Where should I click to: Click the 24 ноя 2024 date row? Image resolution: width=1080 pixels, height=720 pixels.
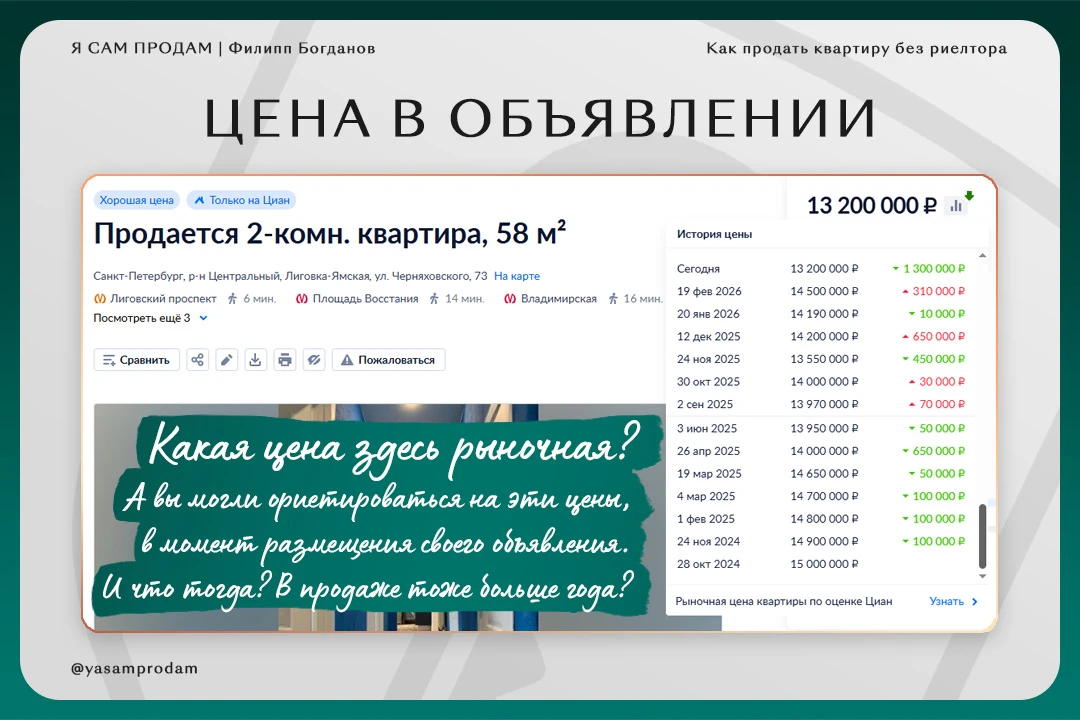[x=821, y=541]
